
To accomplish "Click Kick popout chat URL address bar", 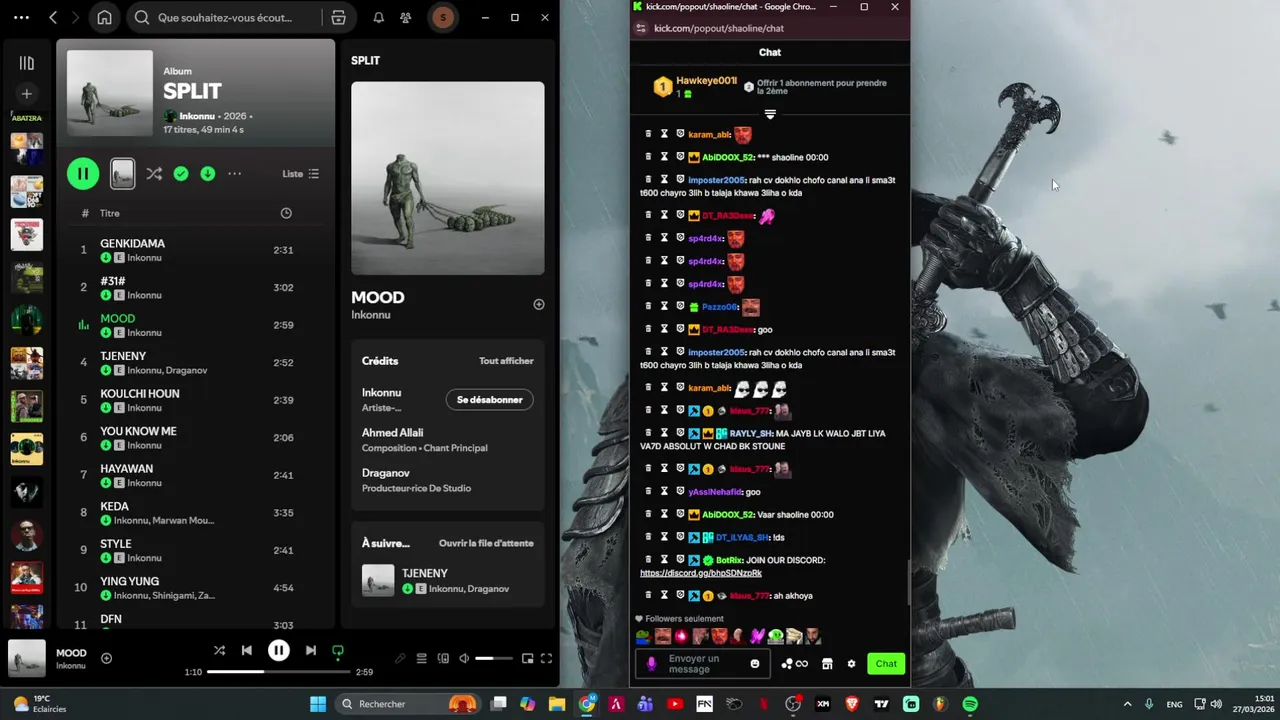I will [718, 28].
